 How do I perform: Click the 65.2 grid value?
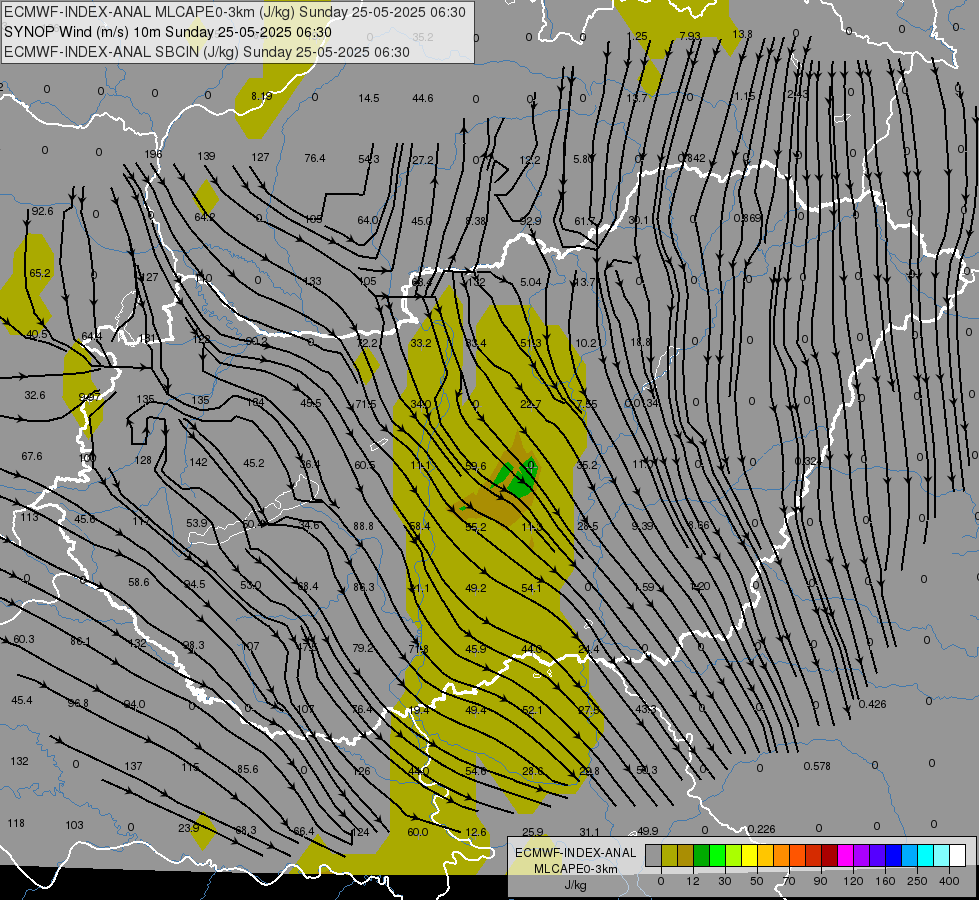coord(39,274)
